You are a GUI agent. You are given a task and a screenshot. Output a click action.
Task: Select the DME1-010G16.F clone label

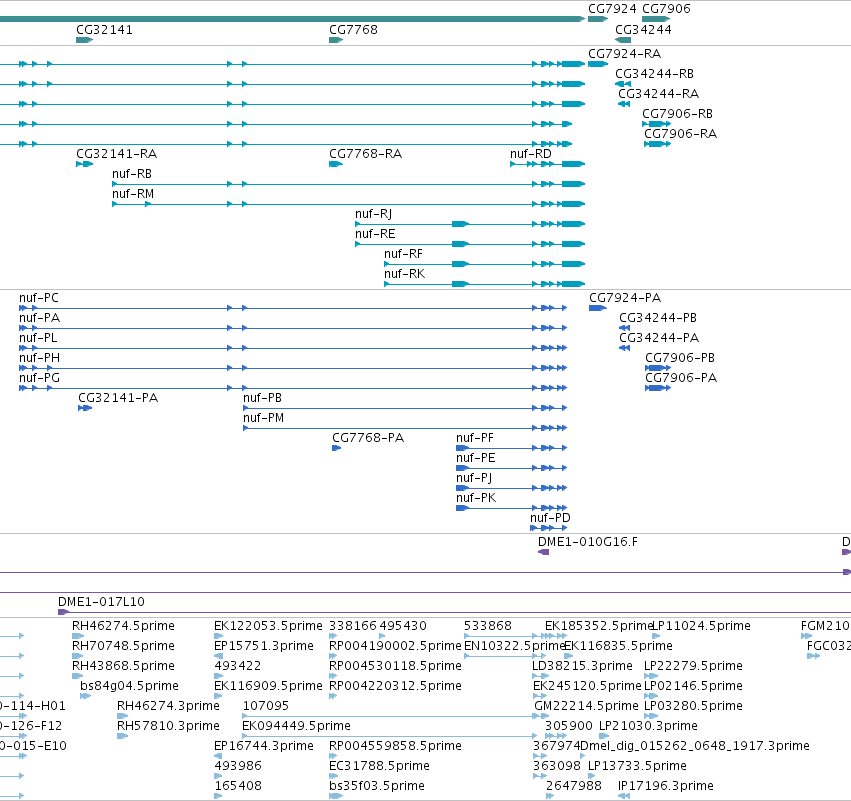tap(588, 542)
